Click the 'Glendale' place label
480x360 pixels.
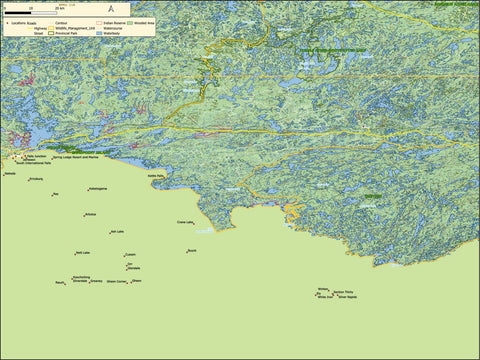click(x=134, y=268)
